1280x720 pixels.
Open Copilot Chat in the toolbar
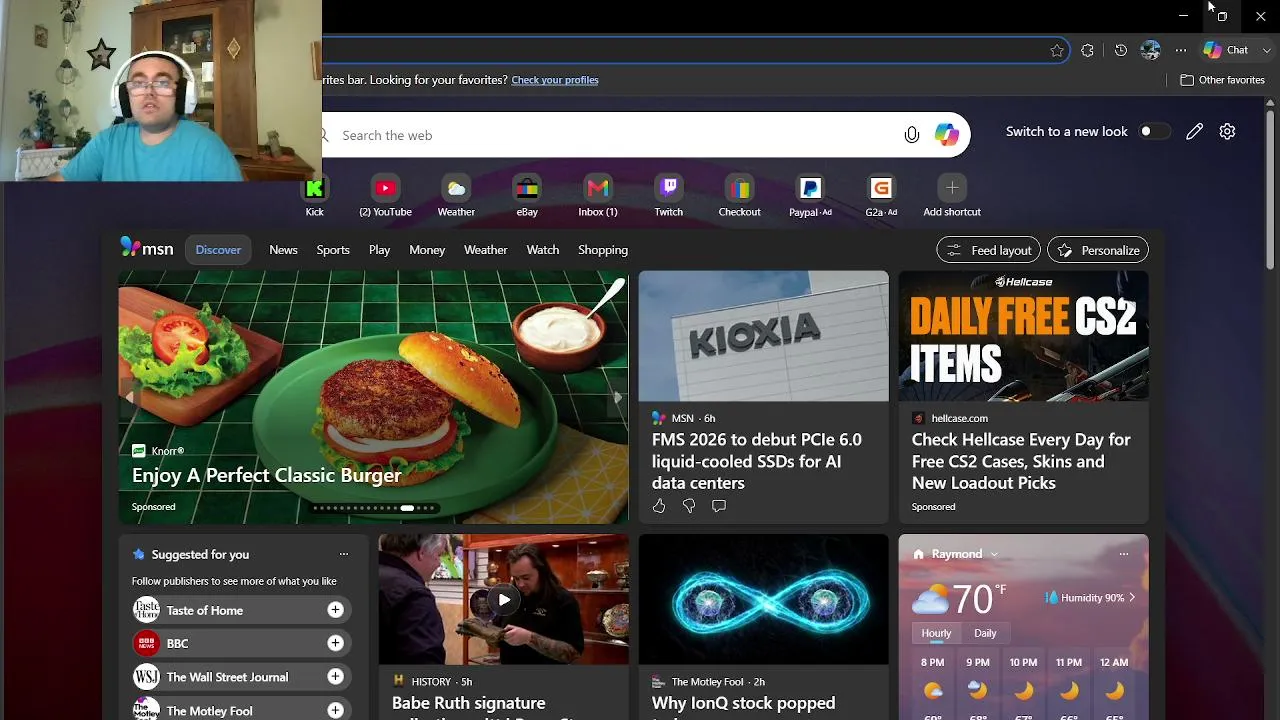(1226, 50)
